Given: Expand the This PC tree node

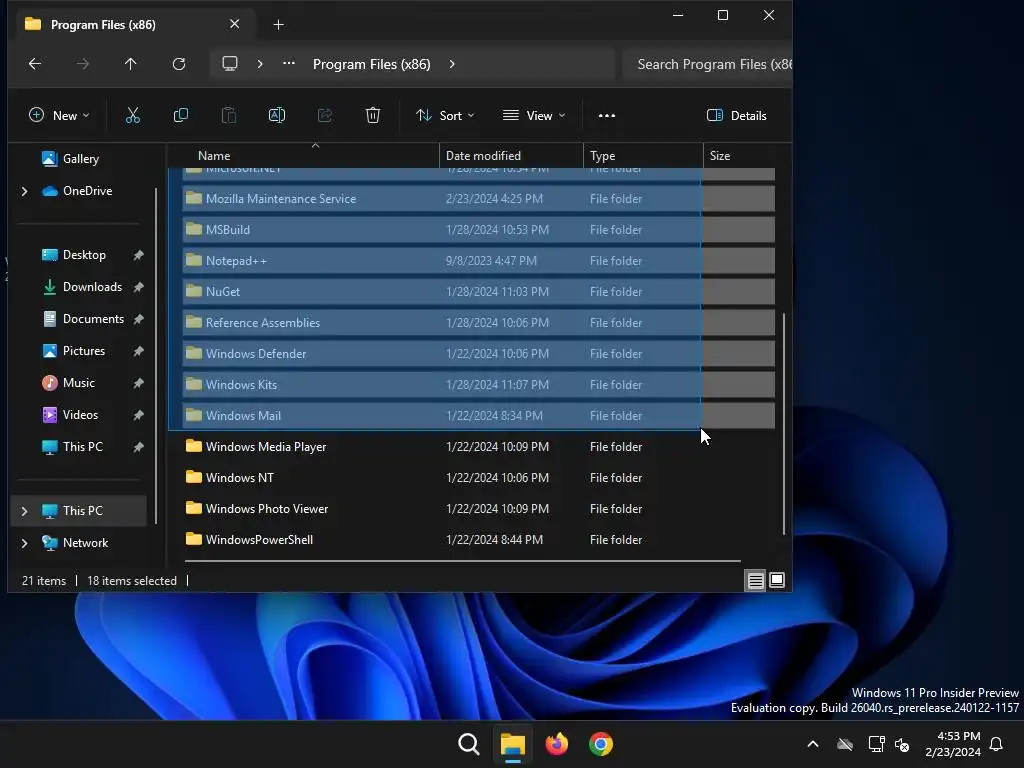Looking at the screenshot, I should click(x=25, y=511).
